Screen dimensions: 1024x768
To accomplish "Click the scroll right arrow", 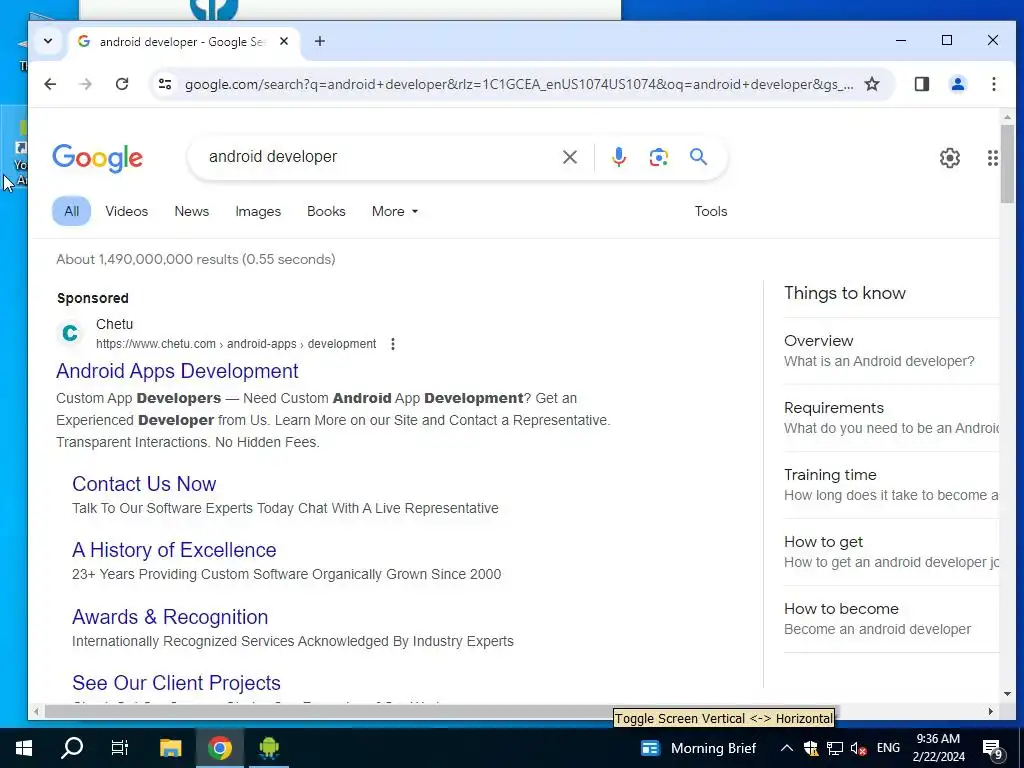I will click(x=991, y=711).
